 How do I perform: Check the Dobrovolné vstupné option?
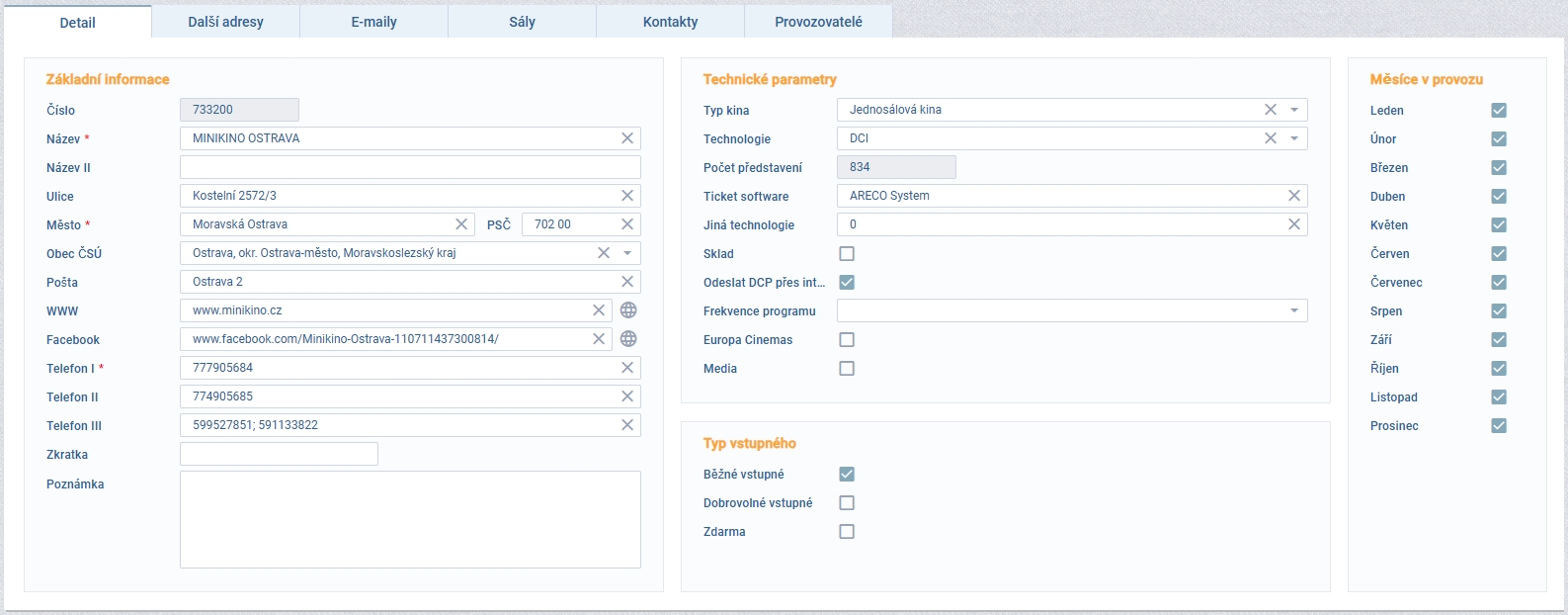coord(847,503)
